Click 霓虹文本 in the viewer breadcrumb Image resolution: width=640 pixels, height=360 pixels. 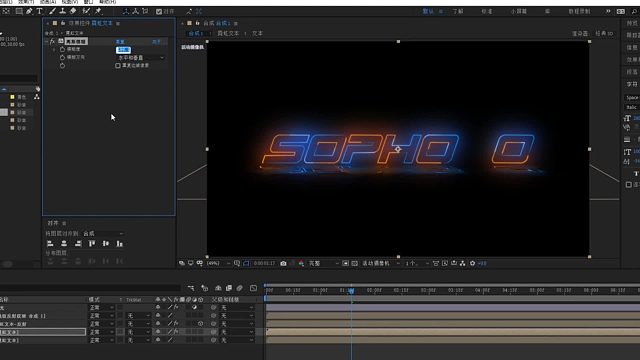coord(228,33)
